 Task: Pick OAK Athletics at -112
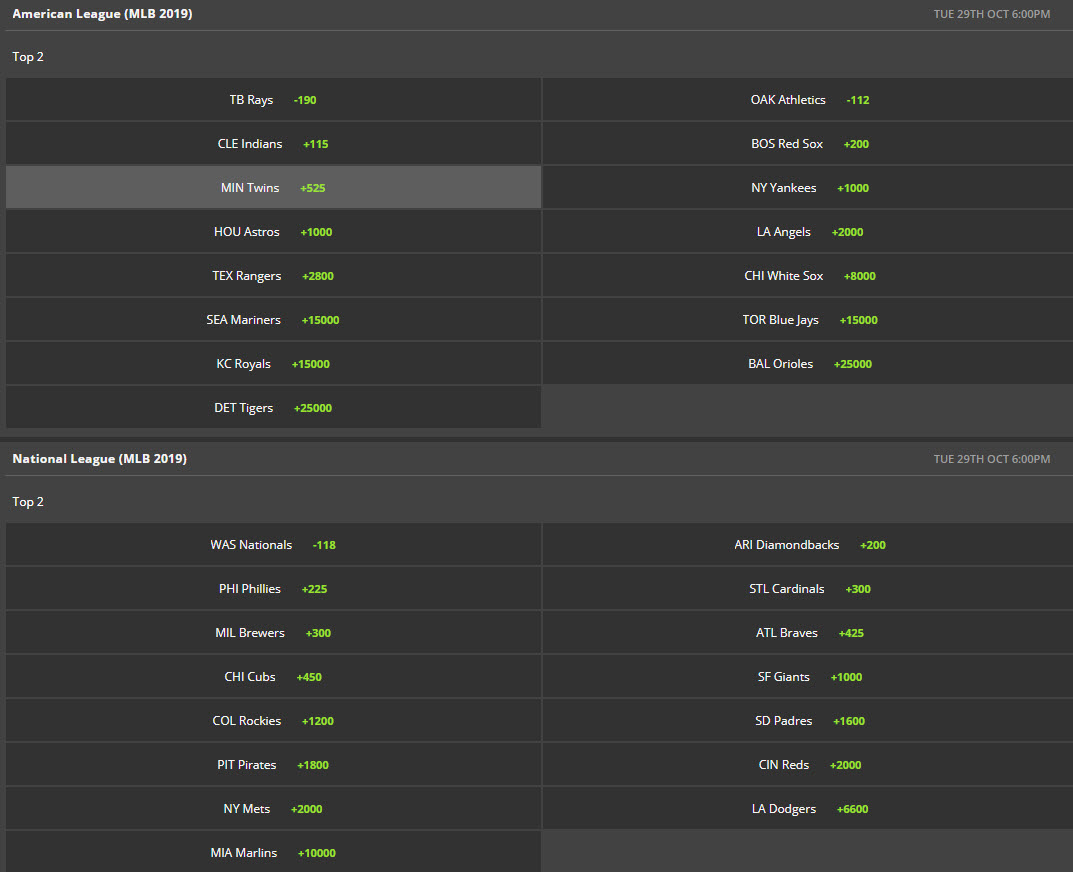[x=808, y=100]
